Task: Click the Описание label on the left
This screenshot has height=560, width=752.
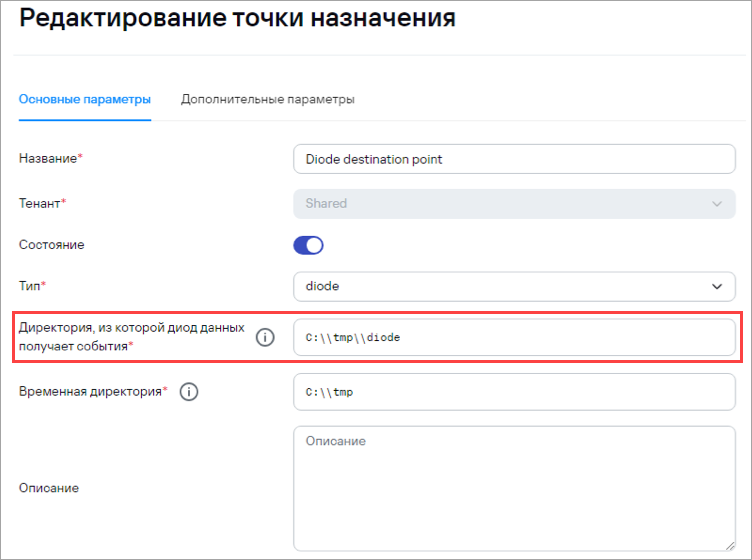Action: (49, 488)
